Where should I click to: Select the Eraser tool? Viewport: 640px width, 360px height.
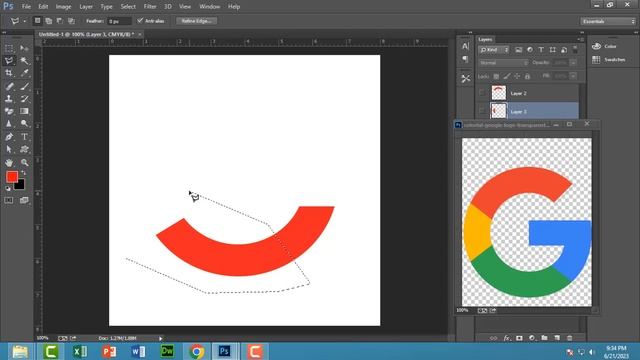[9, 111]
